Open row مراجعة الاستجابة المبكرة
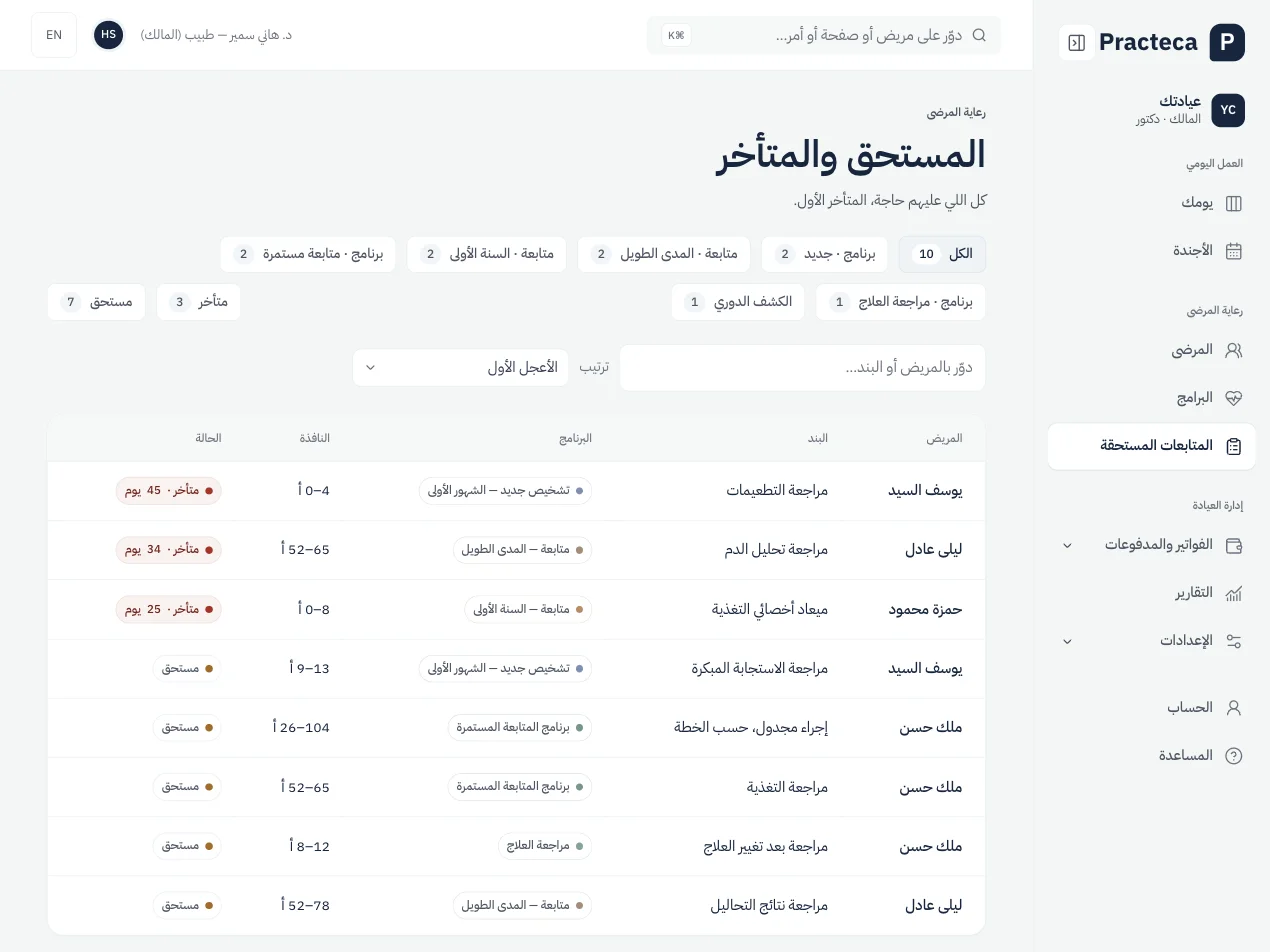This screenshot has height=952, width=1270. [516, 668]
